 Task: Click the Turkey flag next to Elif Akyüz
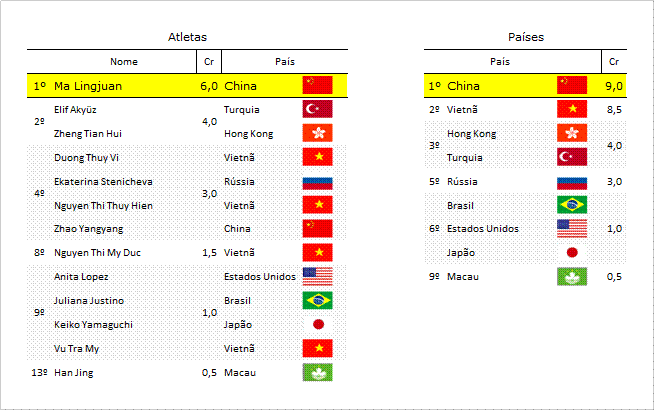(x=317, y=109)
